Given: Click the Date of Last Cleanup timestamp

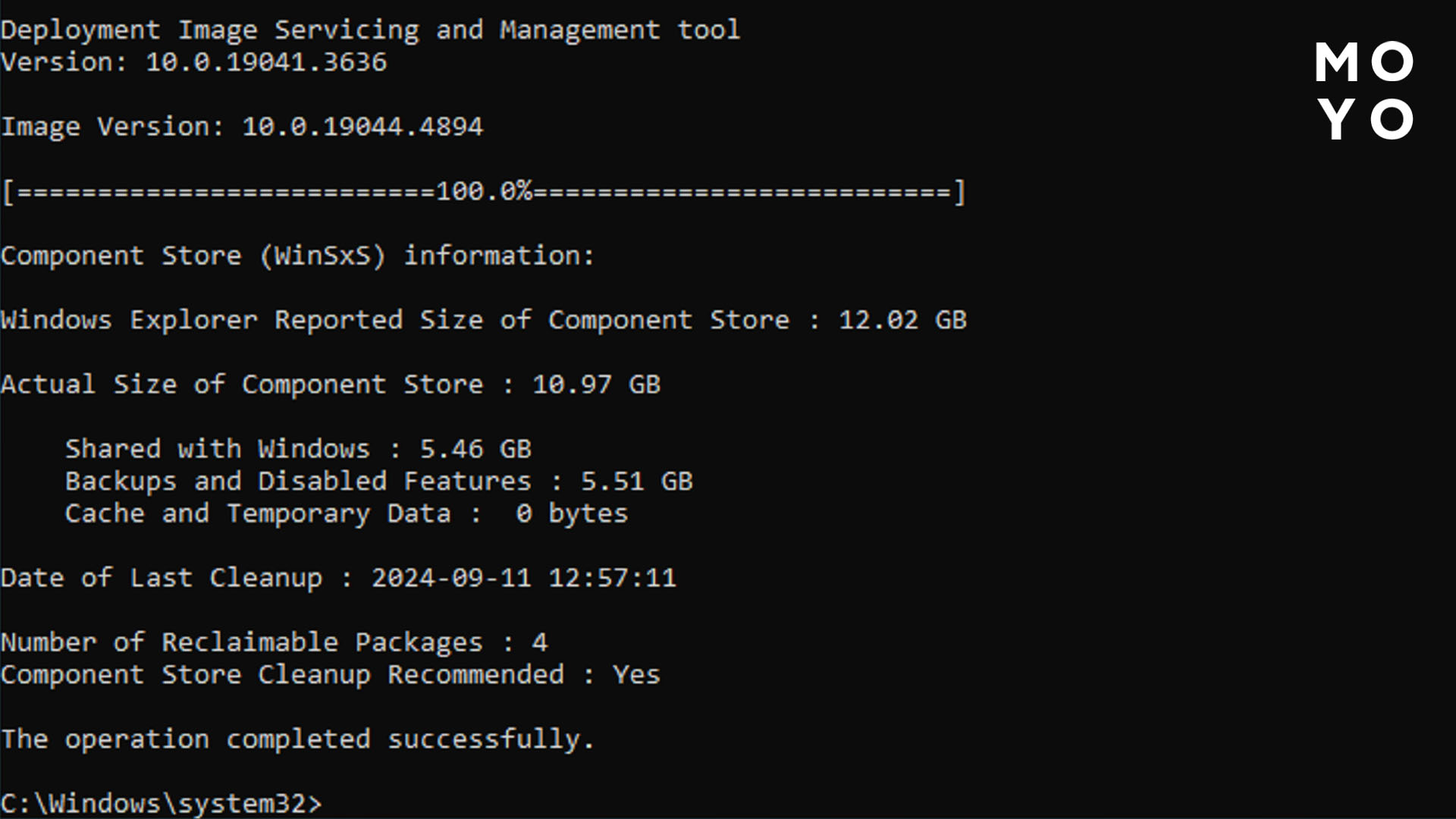Looking at the screenshot, I should pyautogui.click(x=523, y=579).
